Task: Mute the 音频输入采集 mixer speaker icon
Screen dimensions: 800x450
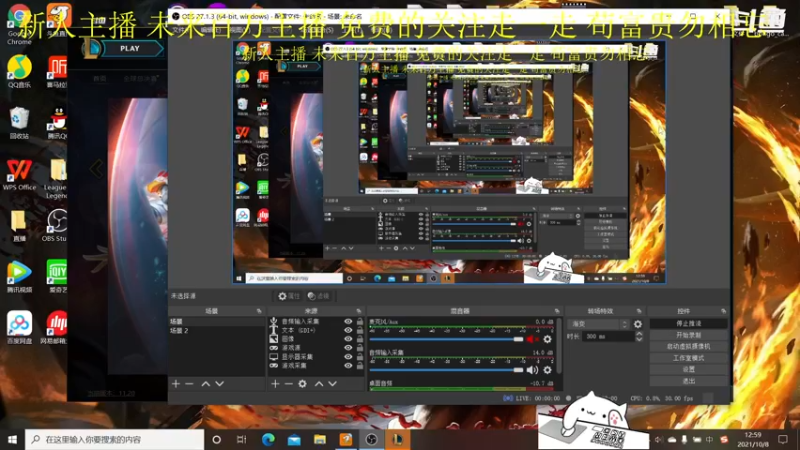Action: [x=532, y=370]
